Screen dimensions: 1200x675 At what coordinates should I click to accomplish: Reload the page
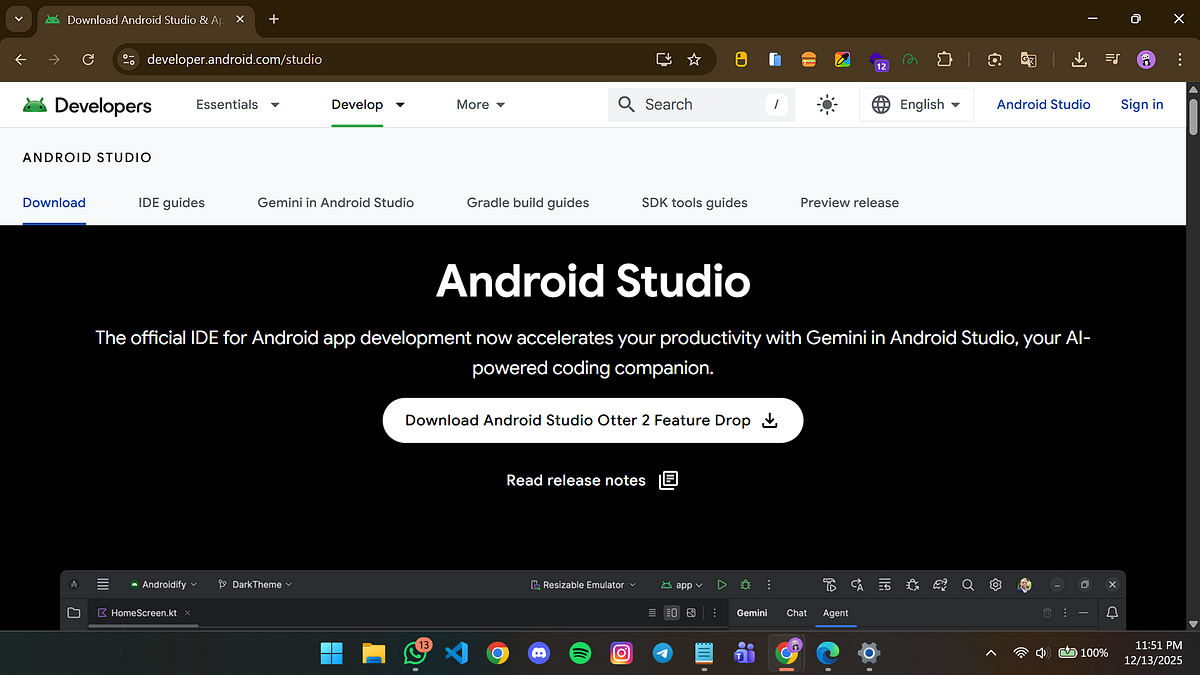[x=88, y=59]
